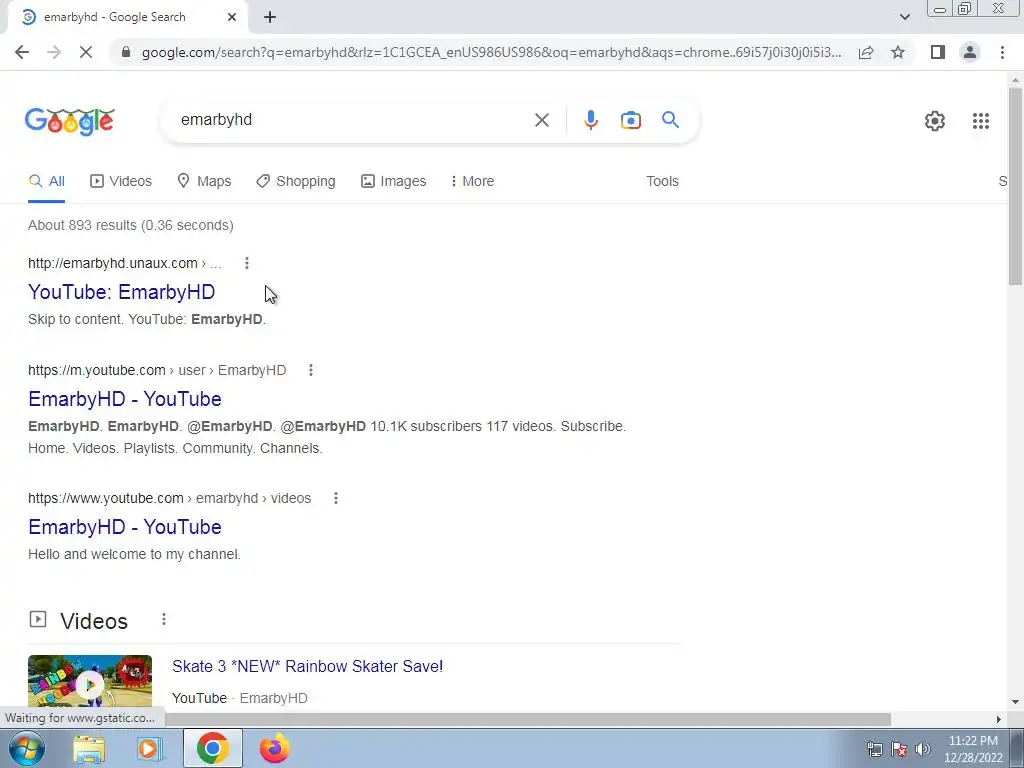Open options for emarbyhd.unaux.com result

pyautogui.click(x=247, y=263)
